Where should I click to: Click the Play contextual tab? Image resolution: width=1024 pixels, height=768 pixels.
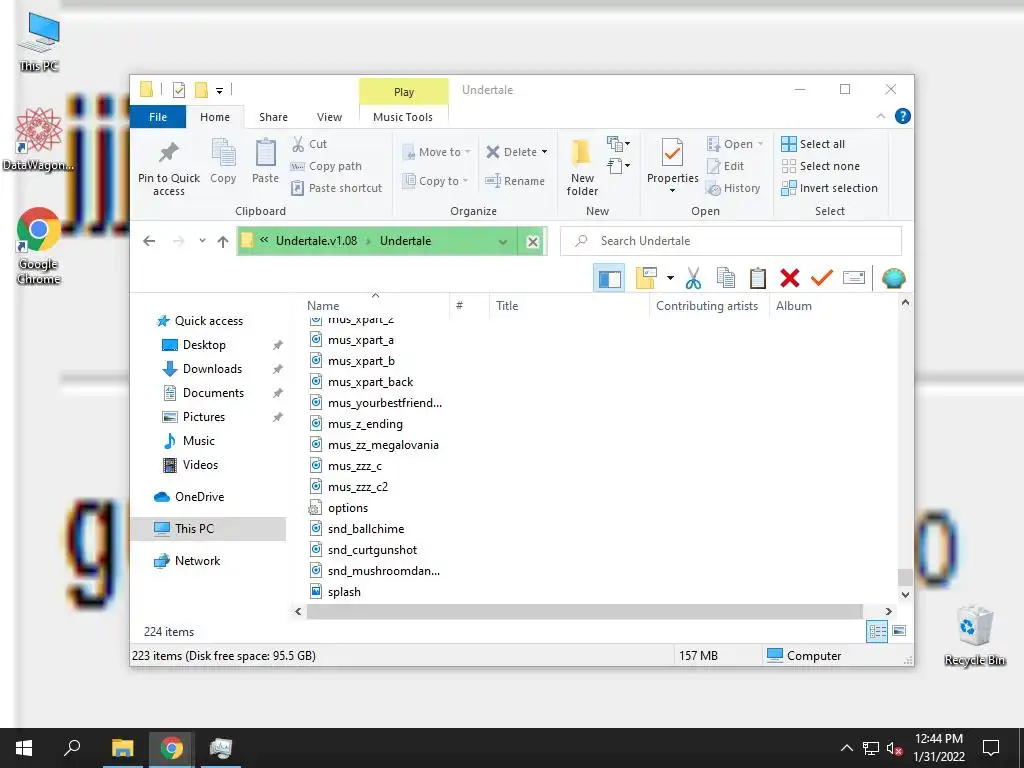[404, 91]
